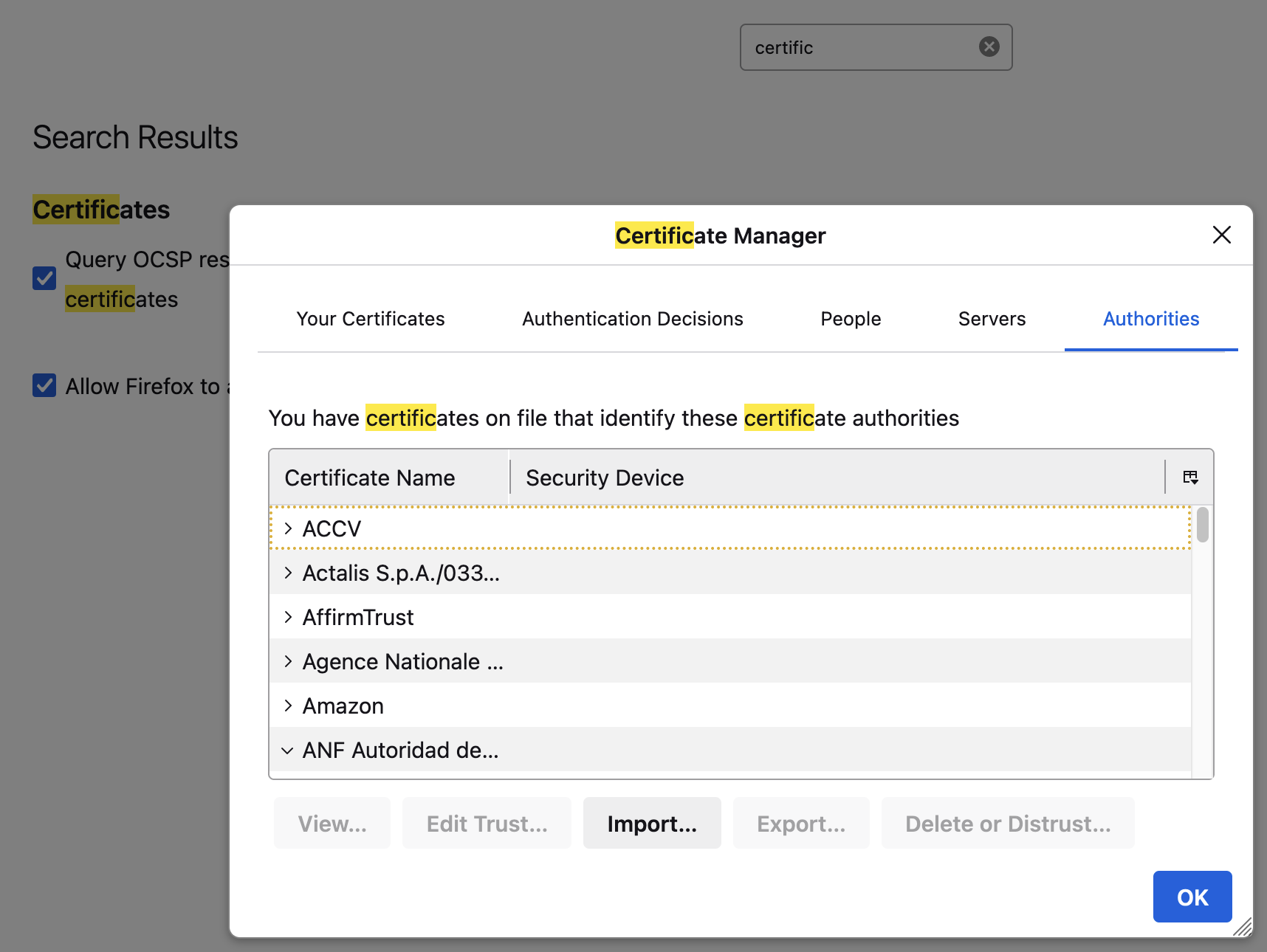The width and height of the screenshot is (1267, 952).
Task: Click the Import button
Action: [x=652, y=823]
